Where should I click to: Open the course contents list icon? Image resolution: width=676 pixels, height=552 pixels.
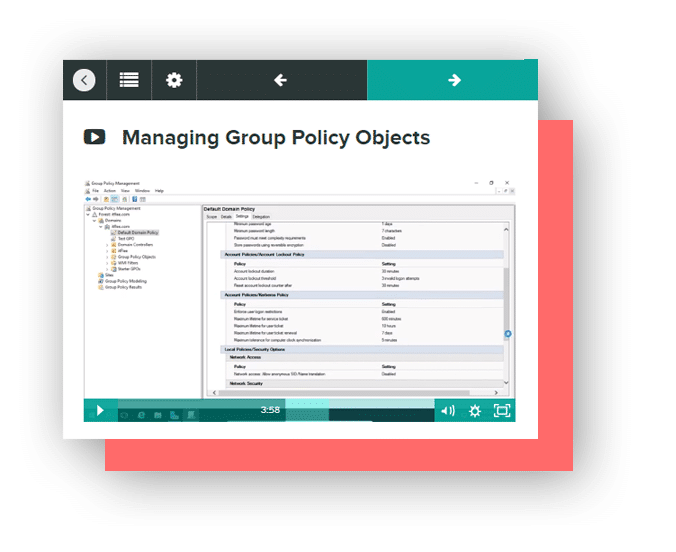pos(129,80)
